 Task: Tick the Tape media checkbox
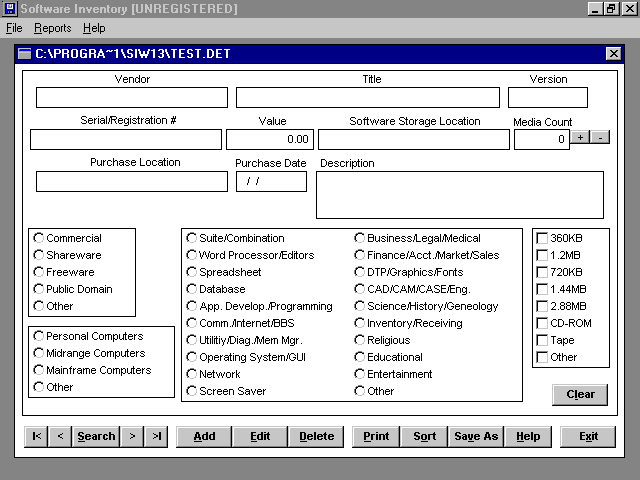[542, 340]
